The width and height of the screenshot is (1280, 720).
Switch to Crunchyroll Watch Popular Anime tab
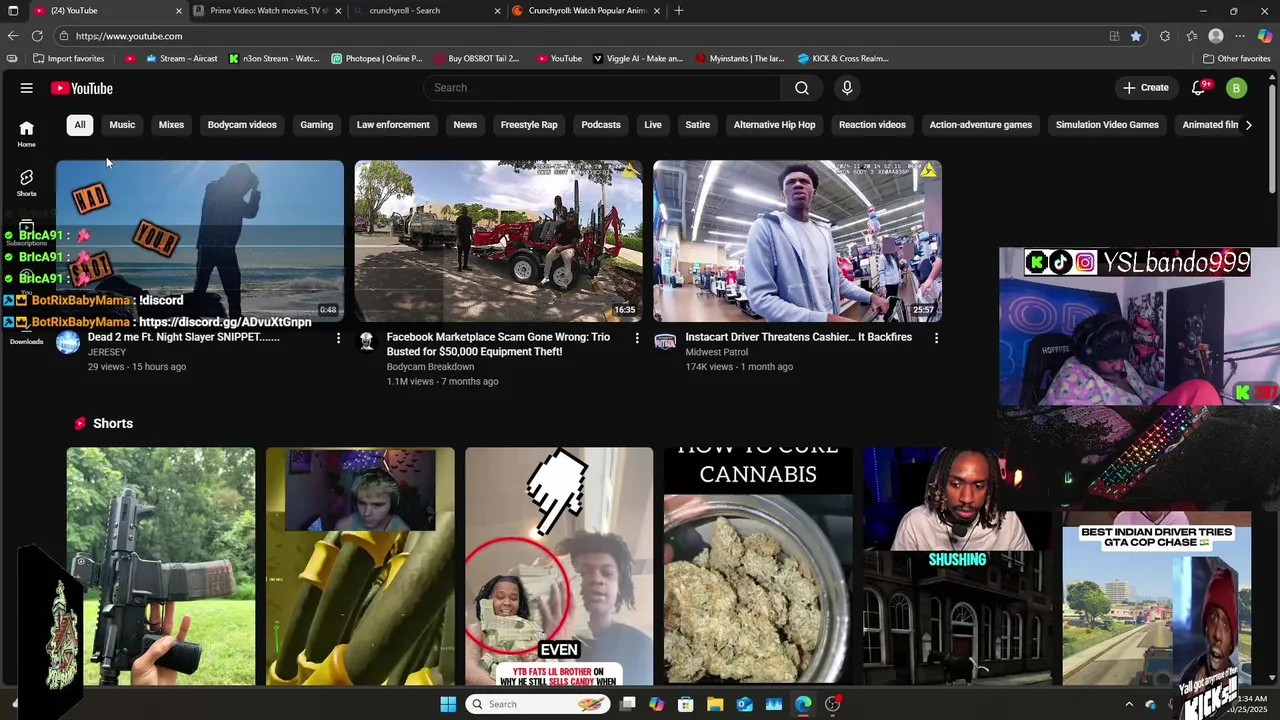point(585,11)
